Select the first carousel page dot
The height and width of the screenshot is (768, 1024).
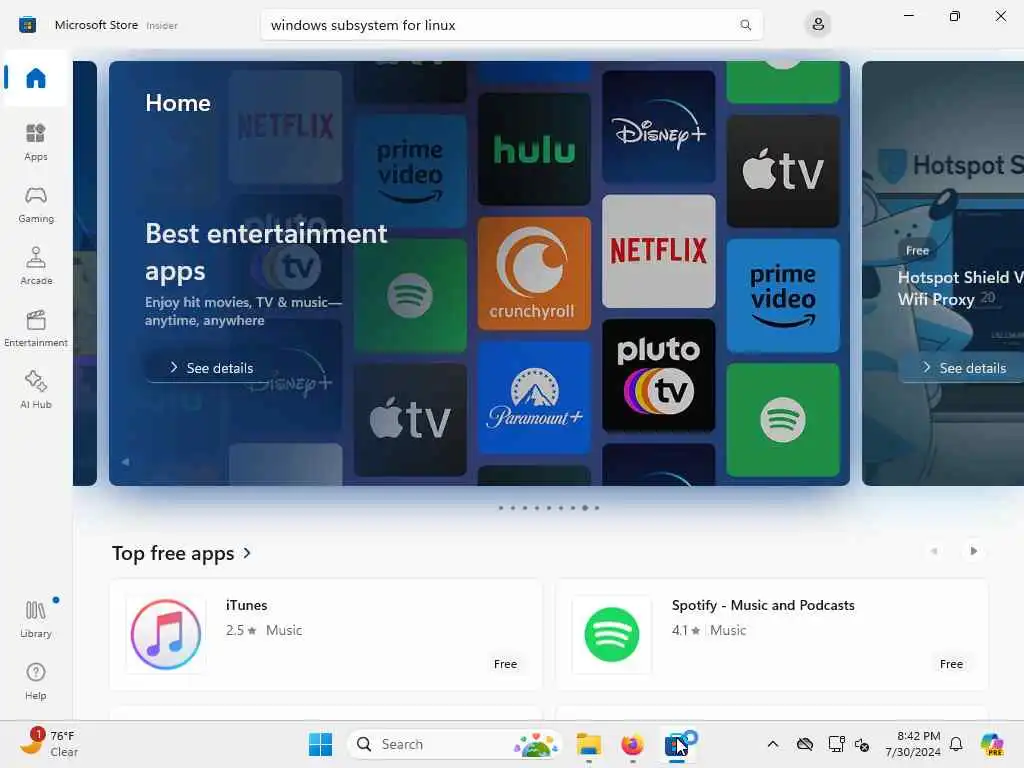click(501, 507)
